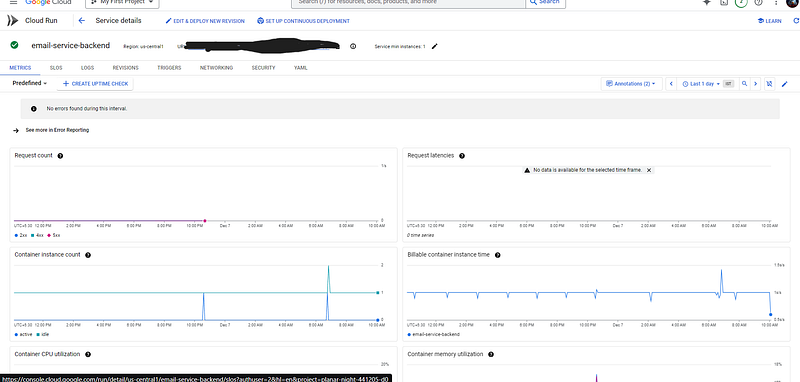Show help for Billable container instance time
This screenshot has width=800, height=382.
click(497, 255)
